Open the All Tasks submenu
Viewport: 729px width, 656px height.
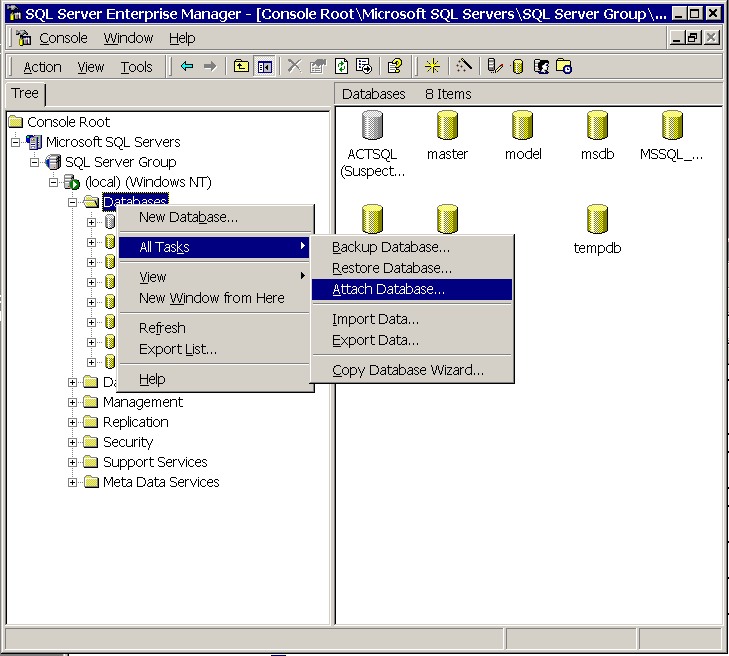(x=214, y=247)
